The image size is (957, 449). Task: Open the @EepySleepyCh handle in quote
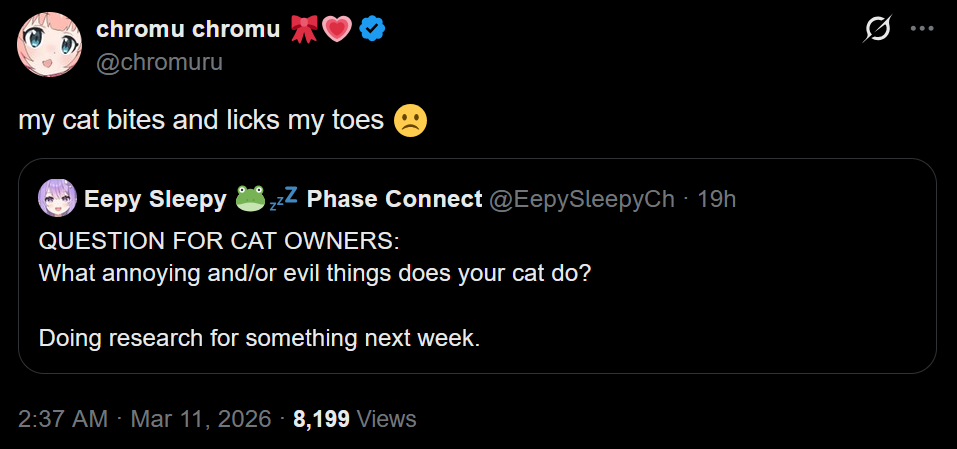(581, 199)
